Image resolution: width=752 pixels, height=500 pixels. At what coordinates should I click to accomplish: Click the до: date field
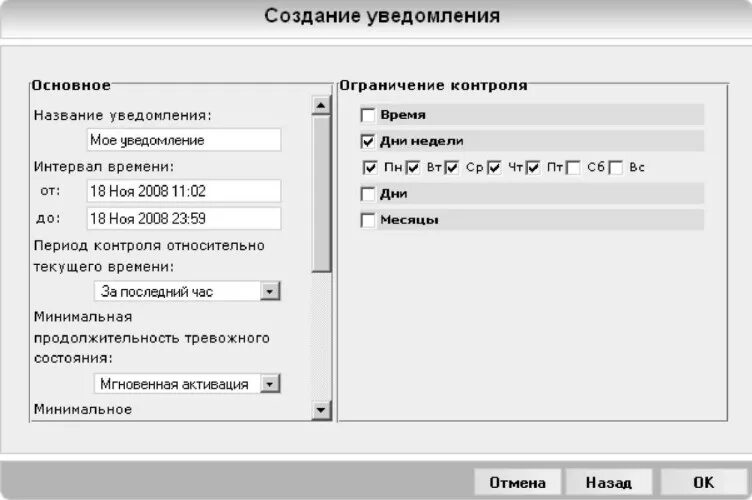coord(184,219)
